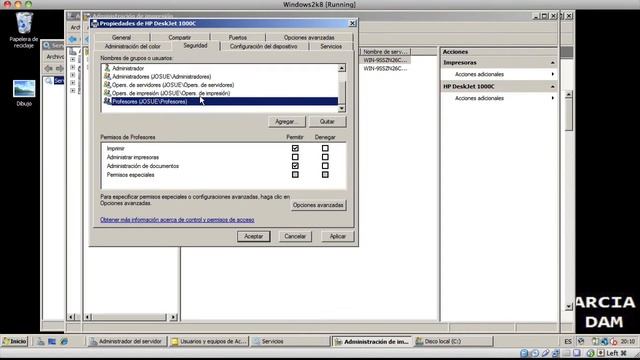Collapse HP DeskJet 1000C section in Acciones
Image resolution: width=640 pixels, height=360 pixels.
click(552, 87)
